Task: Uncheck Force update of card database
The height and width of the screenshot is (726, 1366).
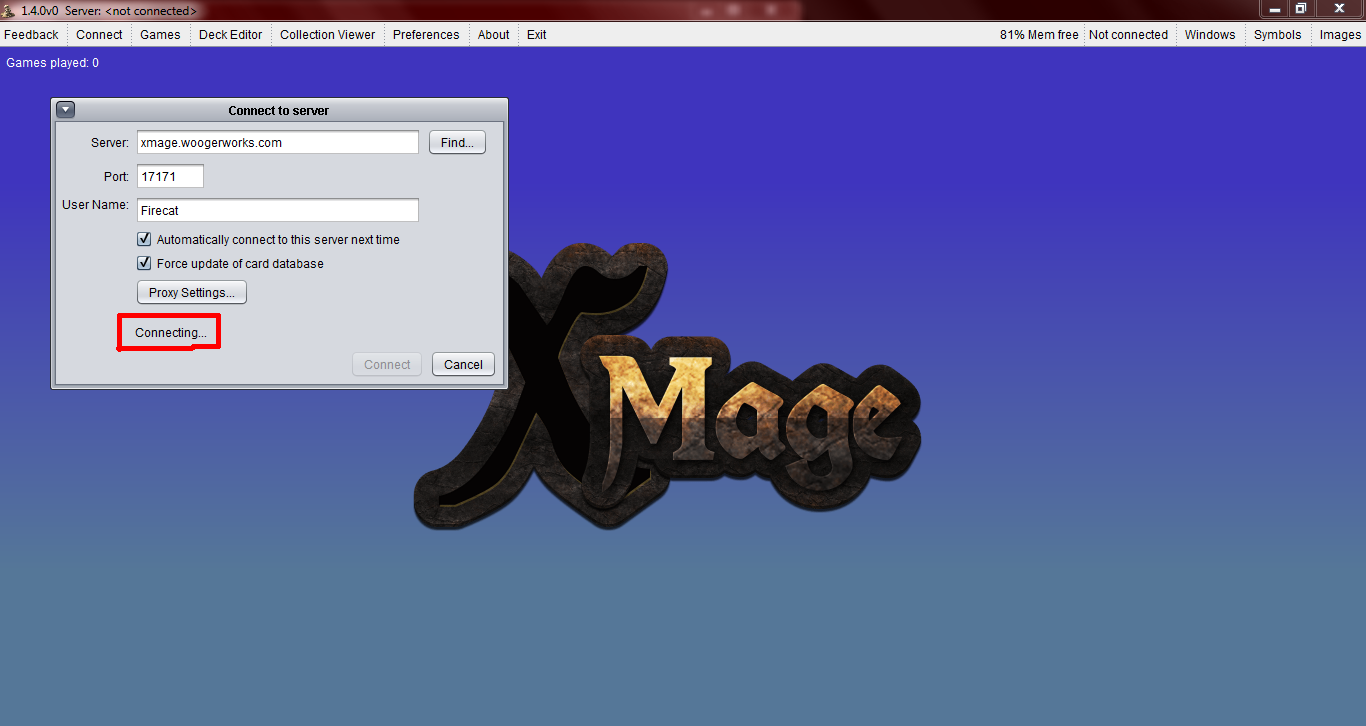Action: click(x=144, y=264)
